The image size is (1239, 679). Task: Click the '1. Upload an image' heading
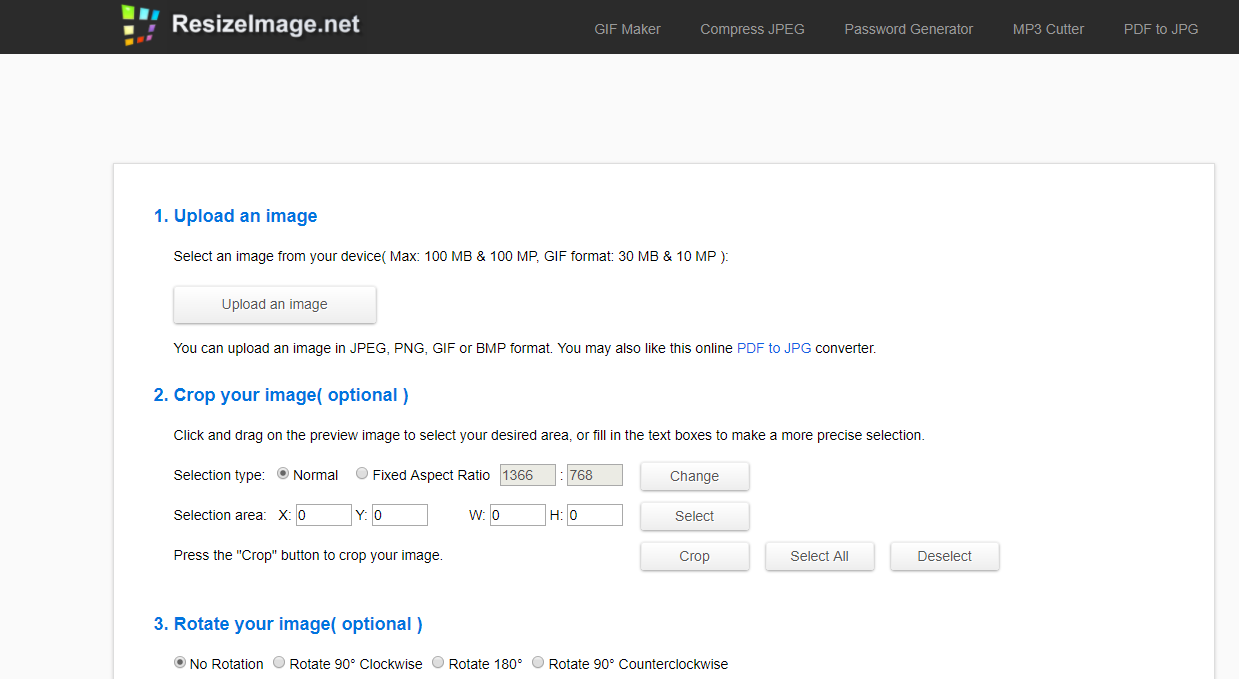pos(236,216)
